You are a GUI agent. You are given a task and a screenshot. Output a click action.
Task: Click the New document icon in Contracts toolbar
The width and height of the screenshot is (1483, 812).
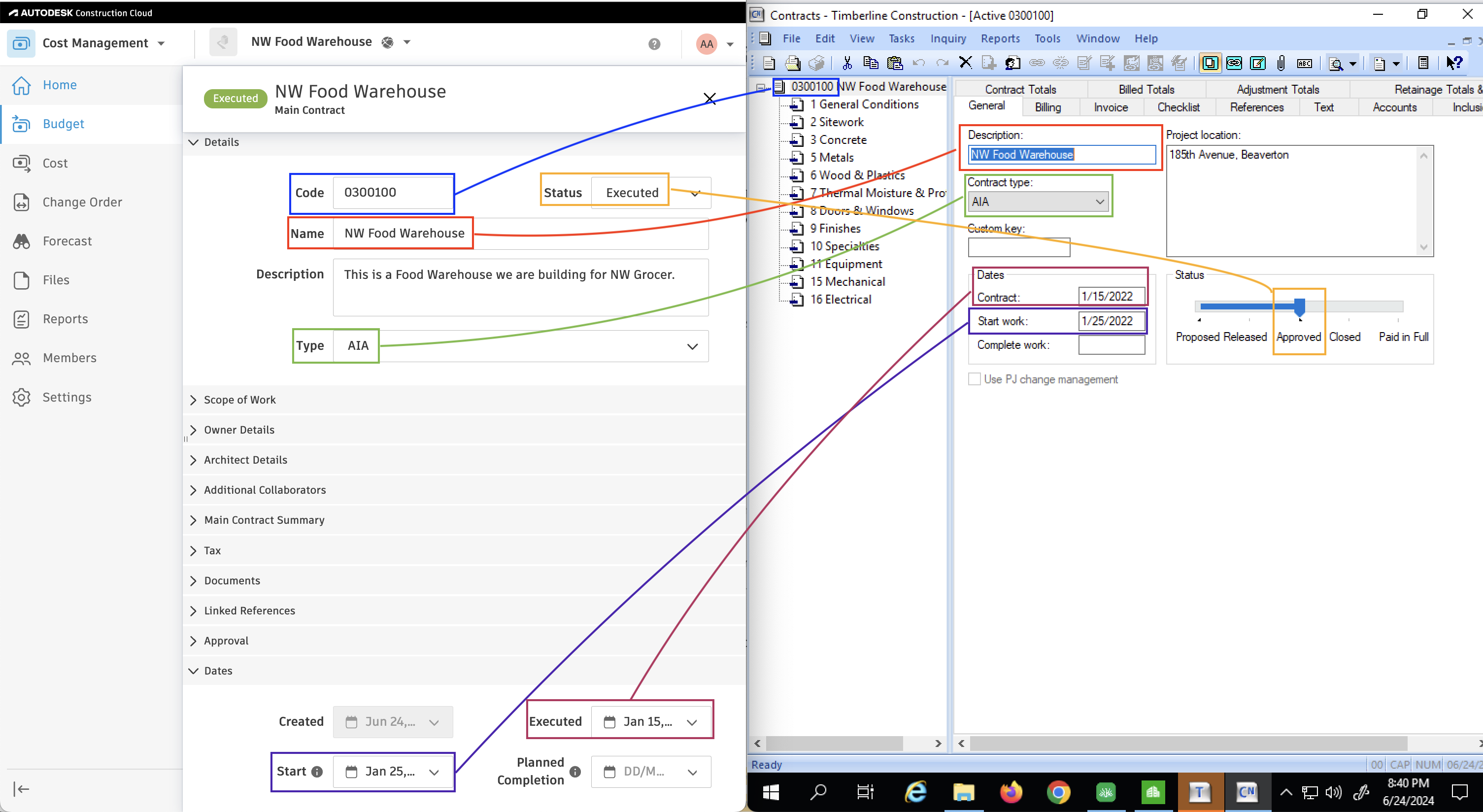point(769,63)
